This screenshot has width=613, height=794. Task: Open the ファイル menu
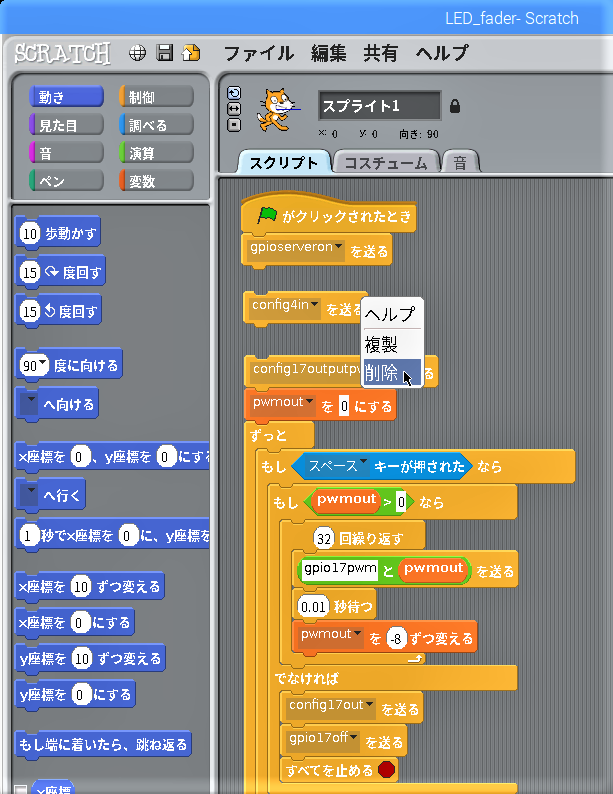(258, 53)
